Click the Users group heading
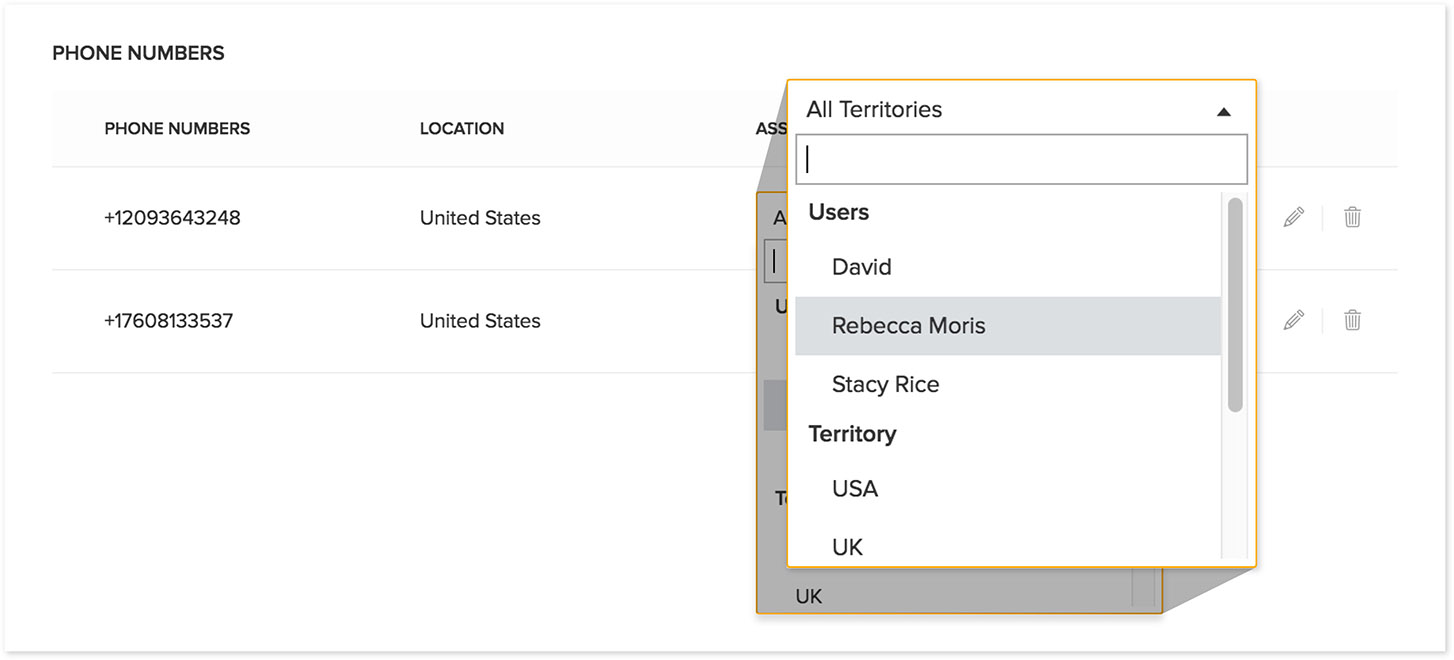 pyautogui.click(x=838, y=212)
